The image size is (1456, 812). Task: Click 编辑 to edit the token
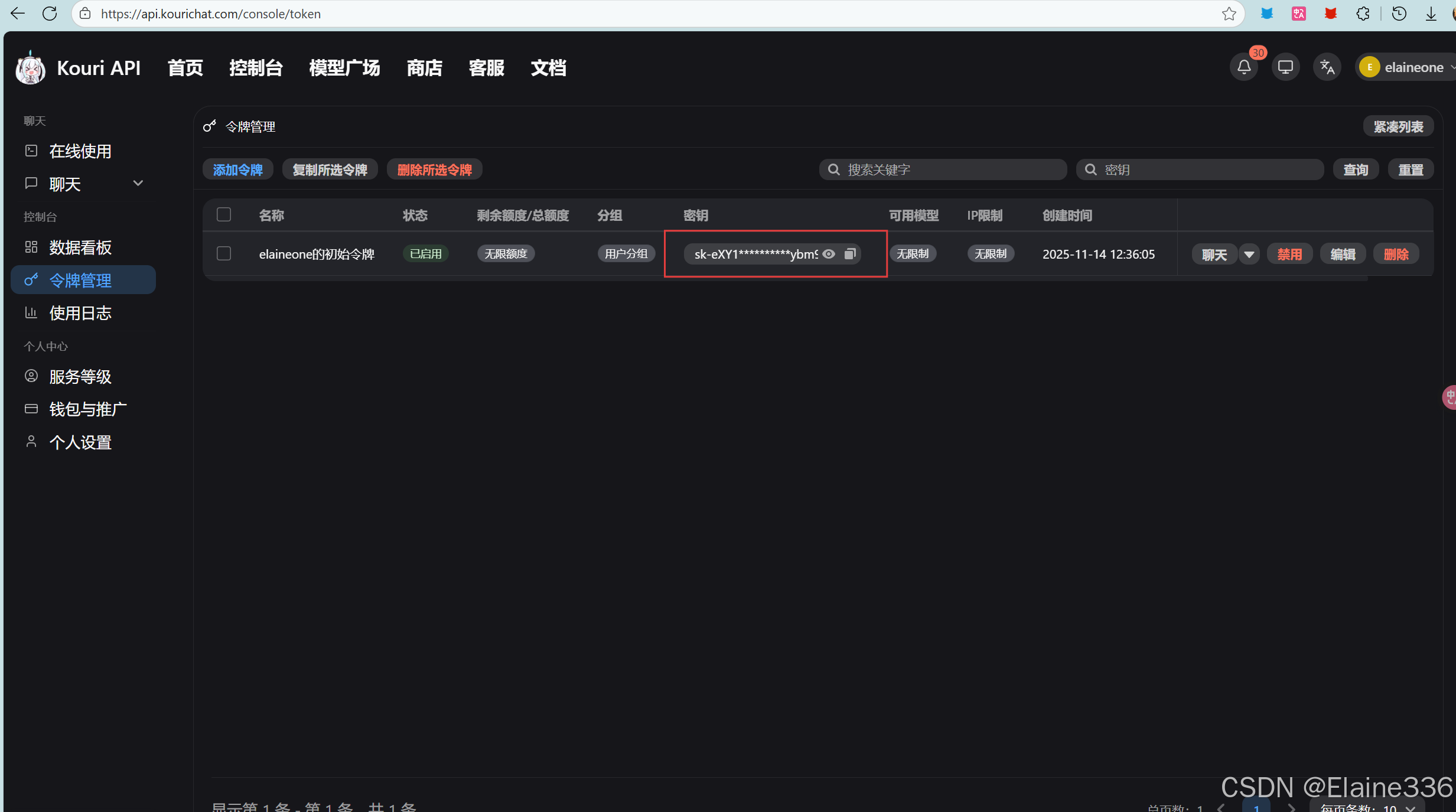pos(1343,253)
